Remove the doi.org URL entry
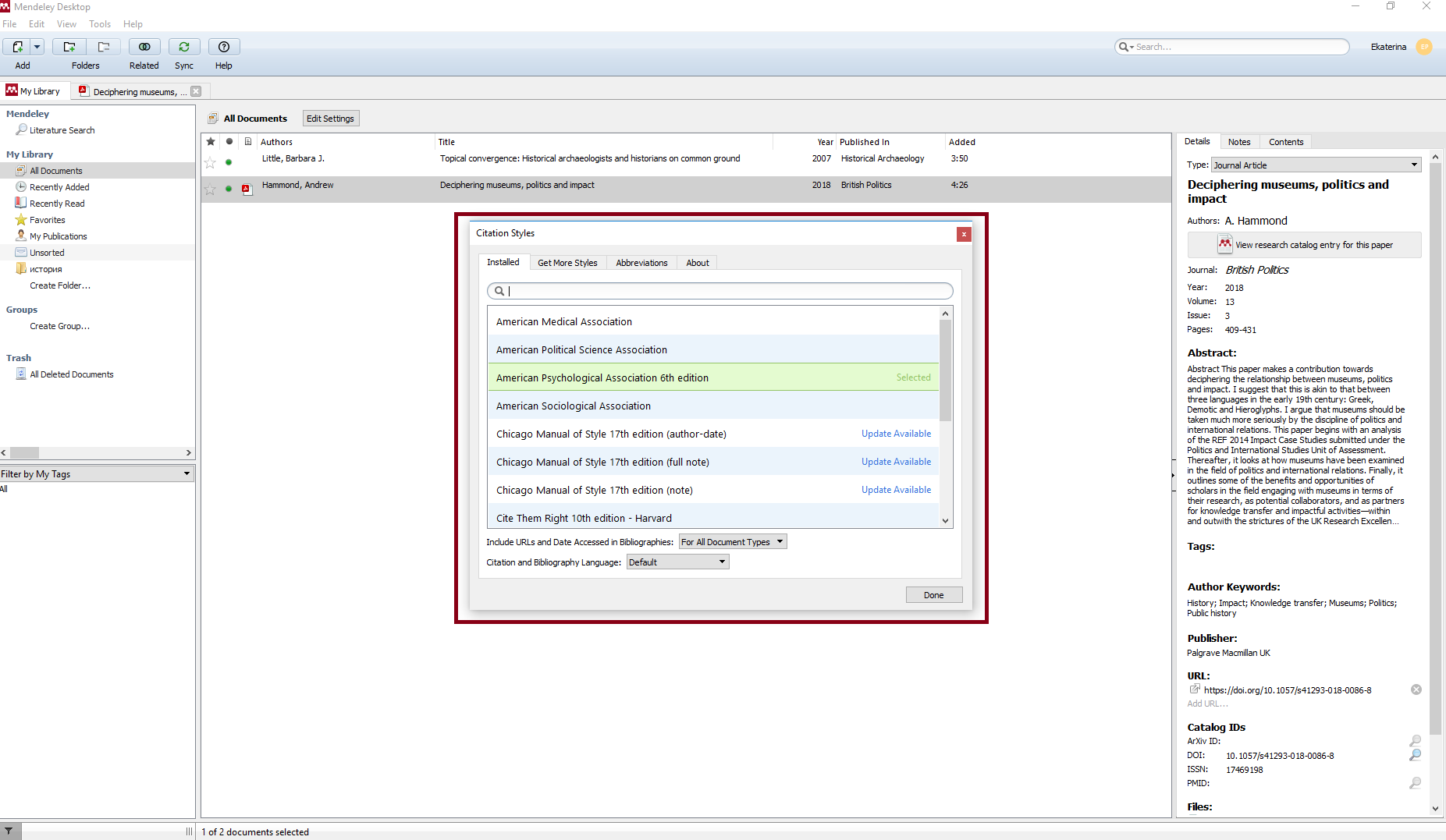This screenshot has height=840, width=1446. coord(1416,689)
